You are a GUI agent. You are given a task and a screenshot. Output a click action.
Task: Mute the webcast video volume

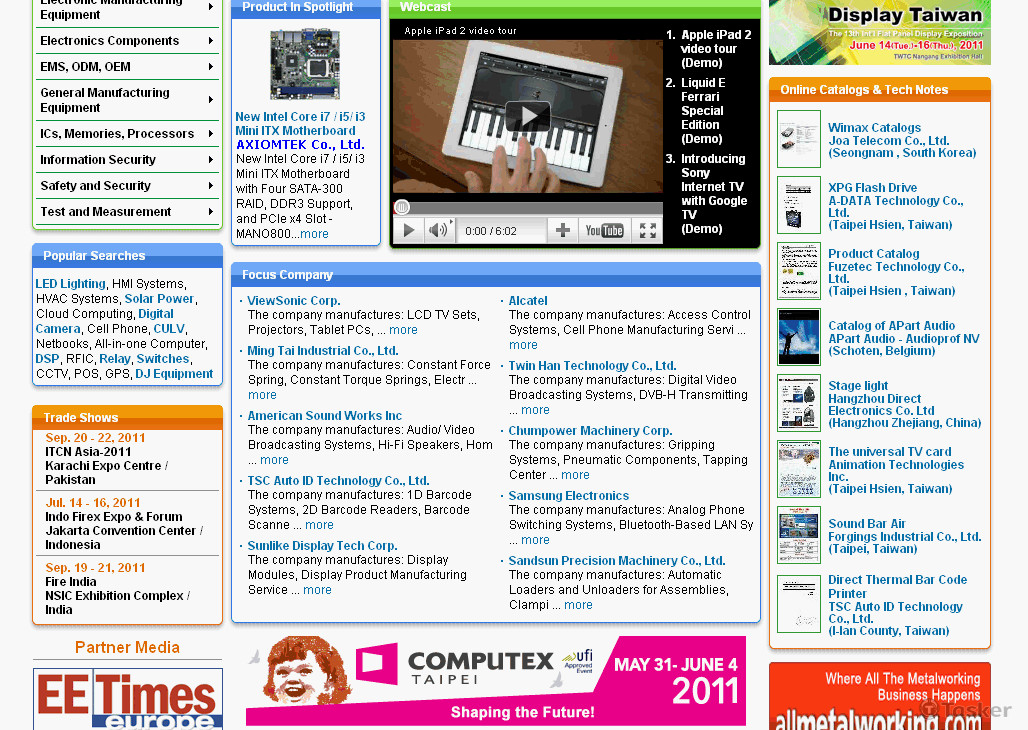point(438,231)
